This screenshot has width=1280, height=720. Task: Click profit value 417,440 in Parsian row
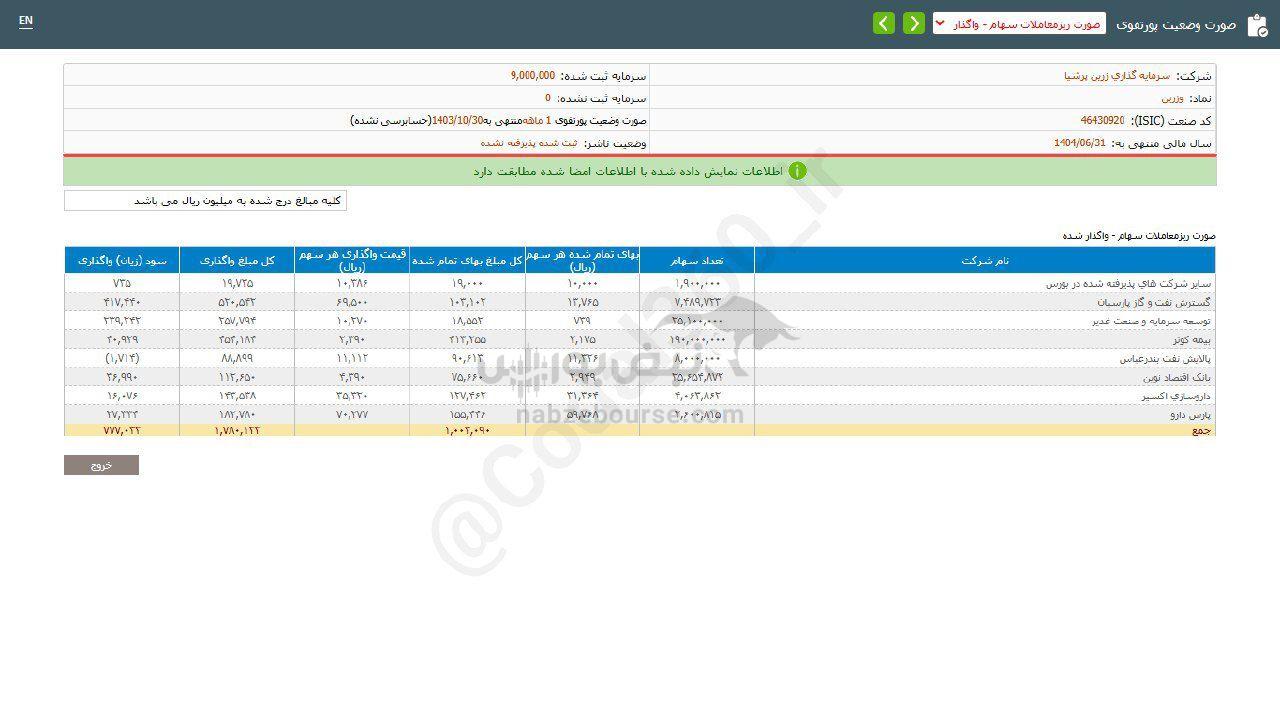coord(122,302)
